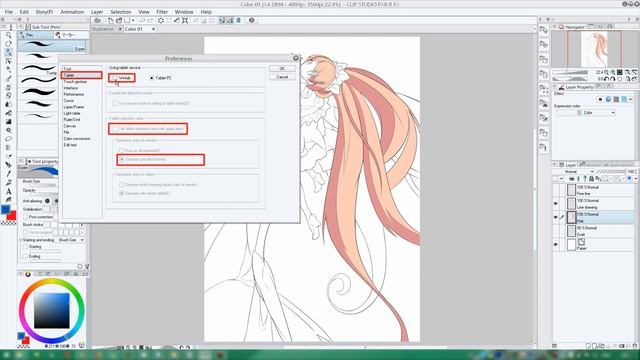This screenshot has height=360, width=640.
Task: Click the Scale/Rotate transform icon in command bar
Action: 185,20
